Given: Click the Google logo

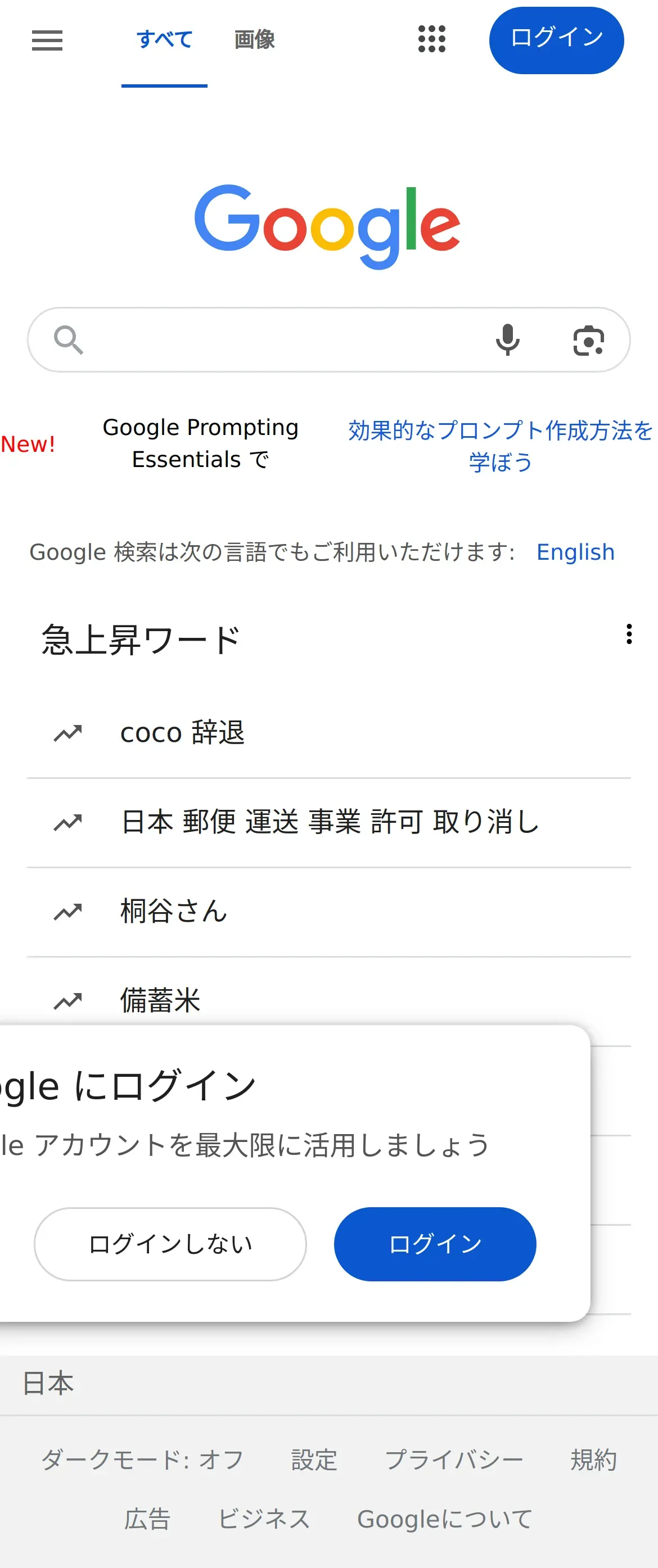Looking at the screenshot, I should [328, 226].
